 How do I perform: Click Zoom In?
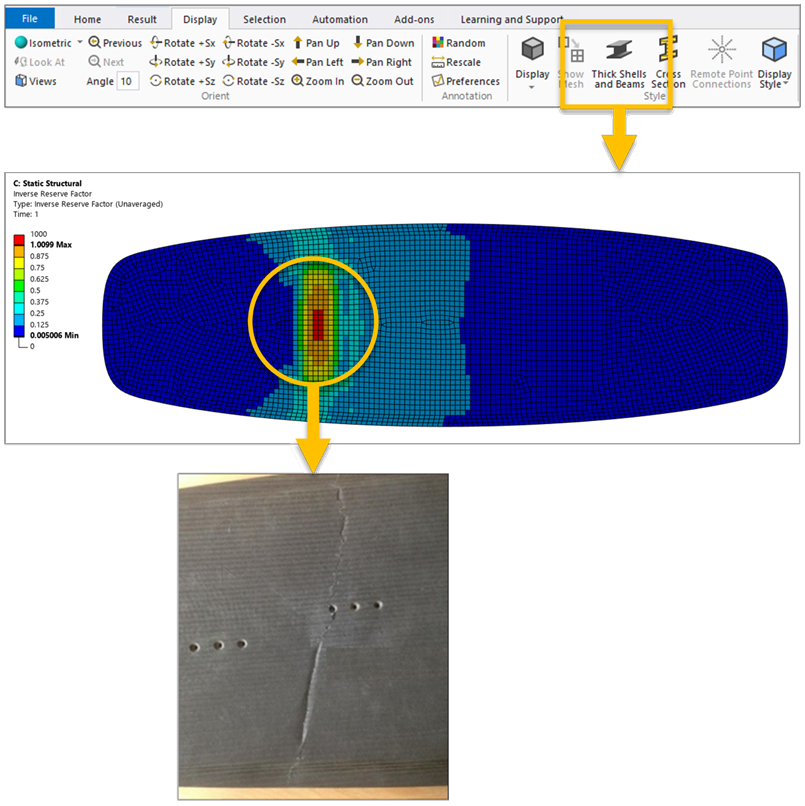point(318,81)
